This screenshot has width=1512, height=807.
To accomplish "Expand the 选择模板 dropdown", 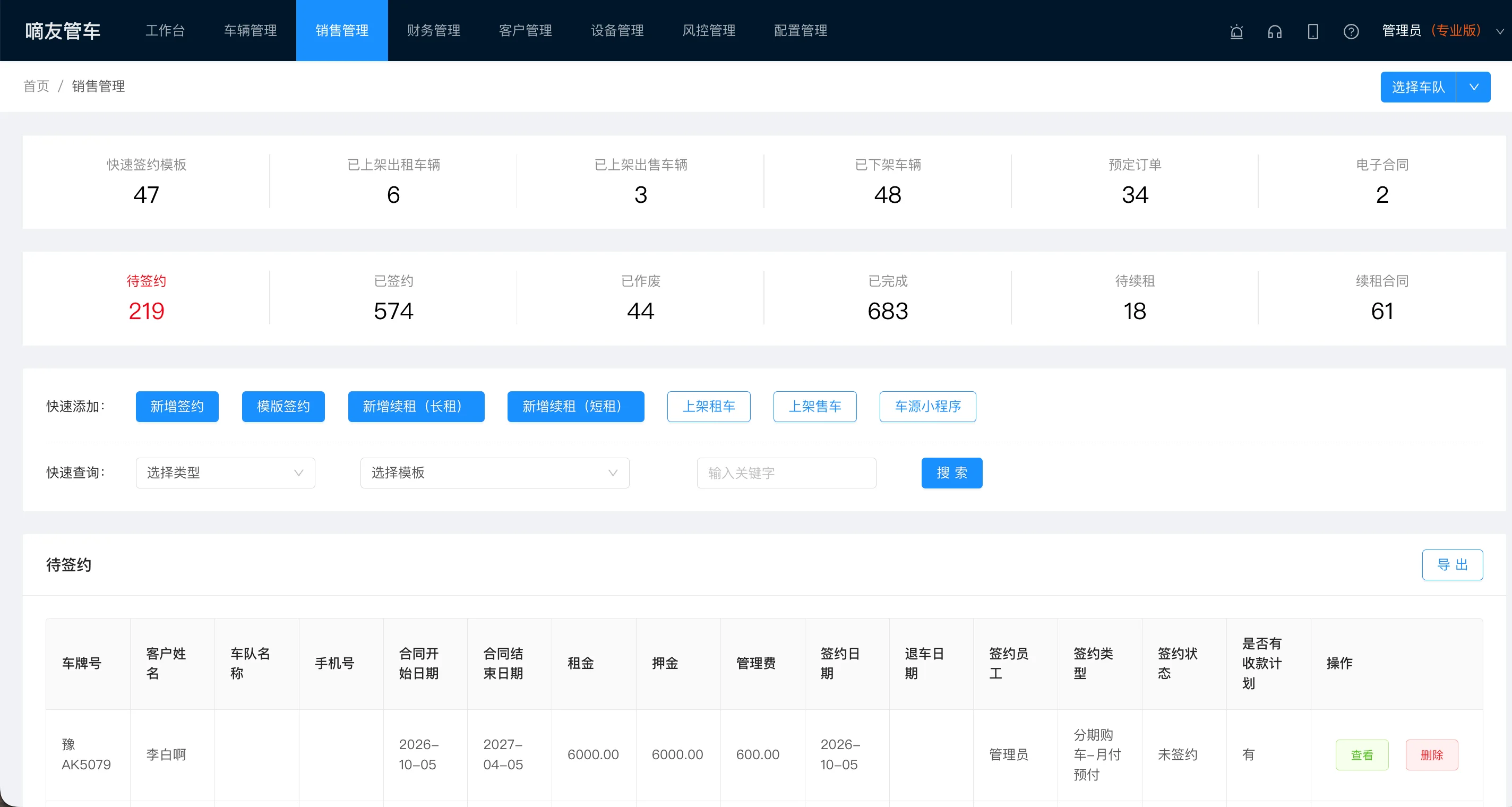I will pyautogui.click(x=494, y=473).
